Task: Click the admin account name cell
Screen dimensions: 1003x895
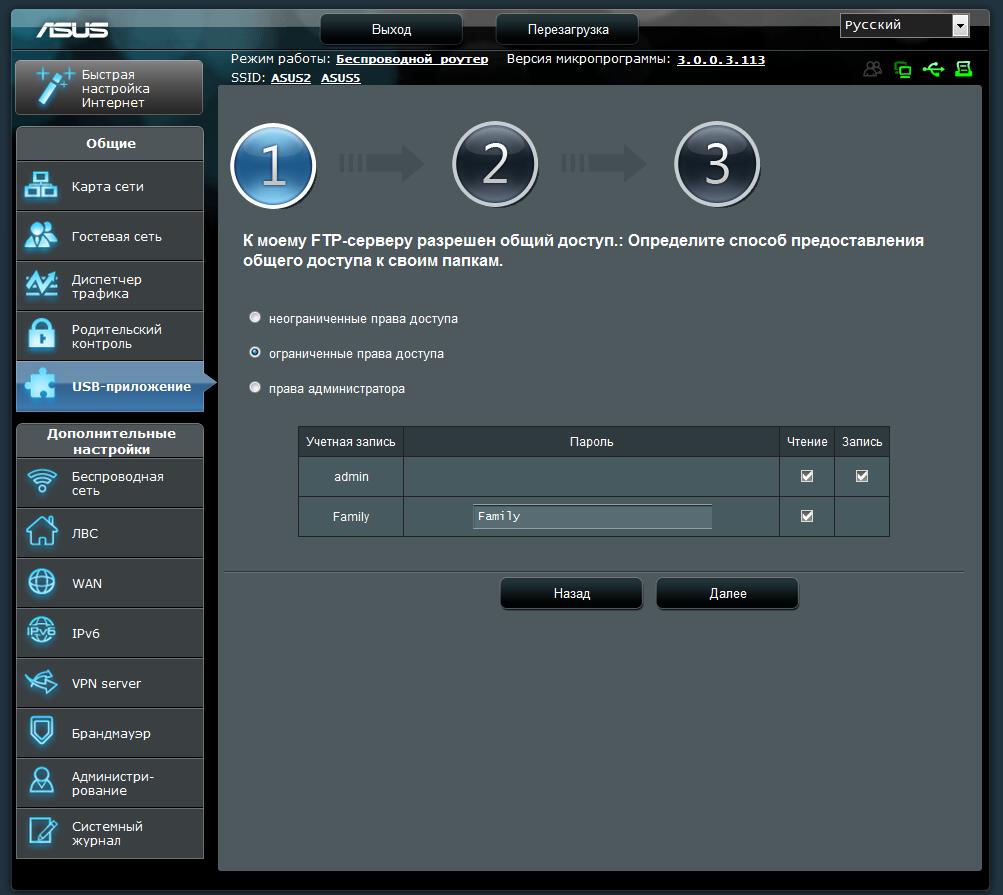Action: (x=351, y=477)
